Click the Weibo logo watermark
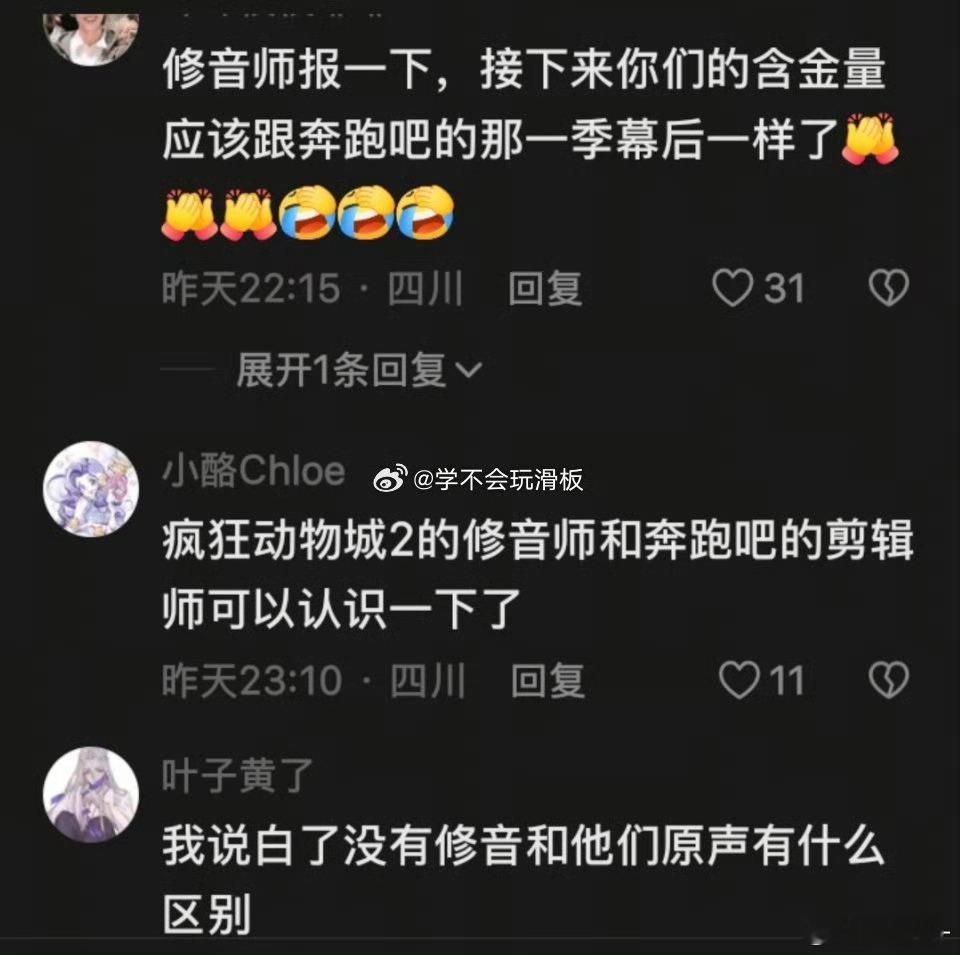This screenshot has width=960, height=955. click(x=391, y=479)
